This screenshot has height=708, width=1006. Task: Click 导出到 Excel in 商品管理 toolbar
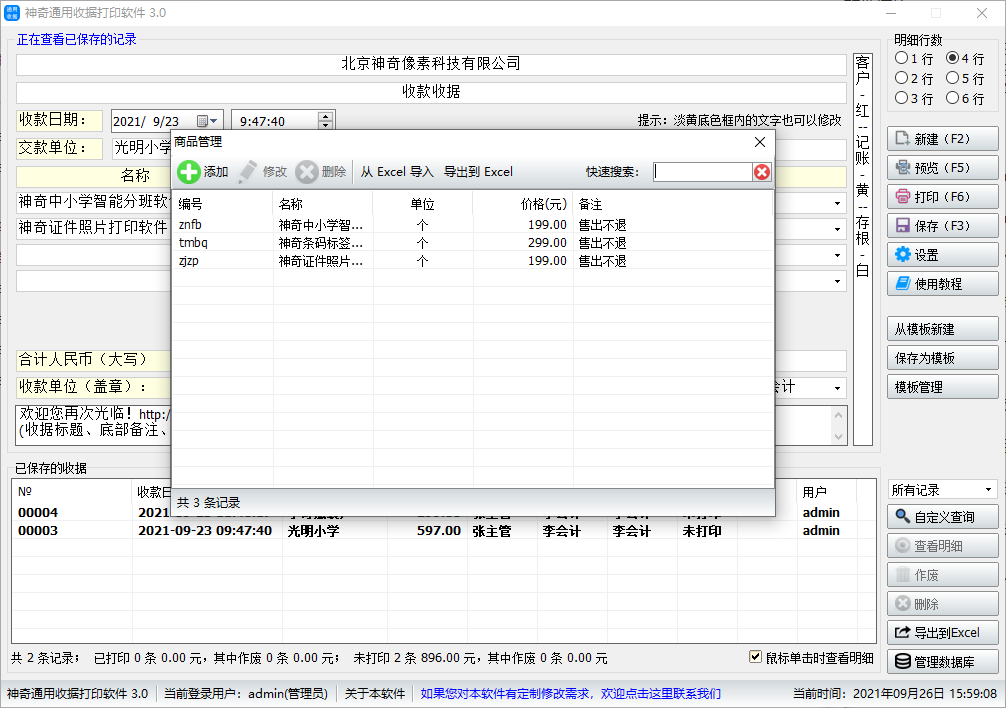click(478, 172)
